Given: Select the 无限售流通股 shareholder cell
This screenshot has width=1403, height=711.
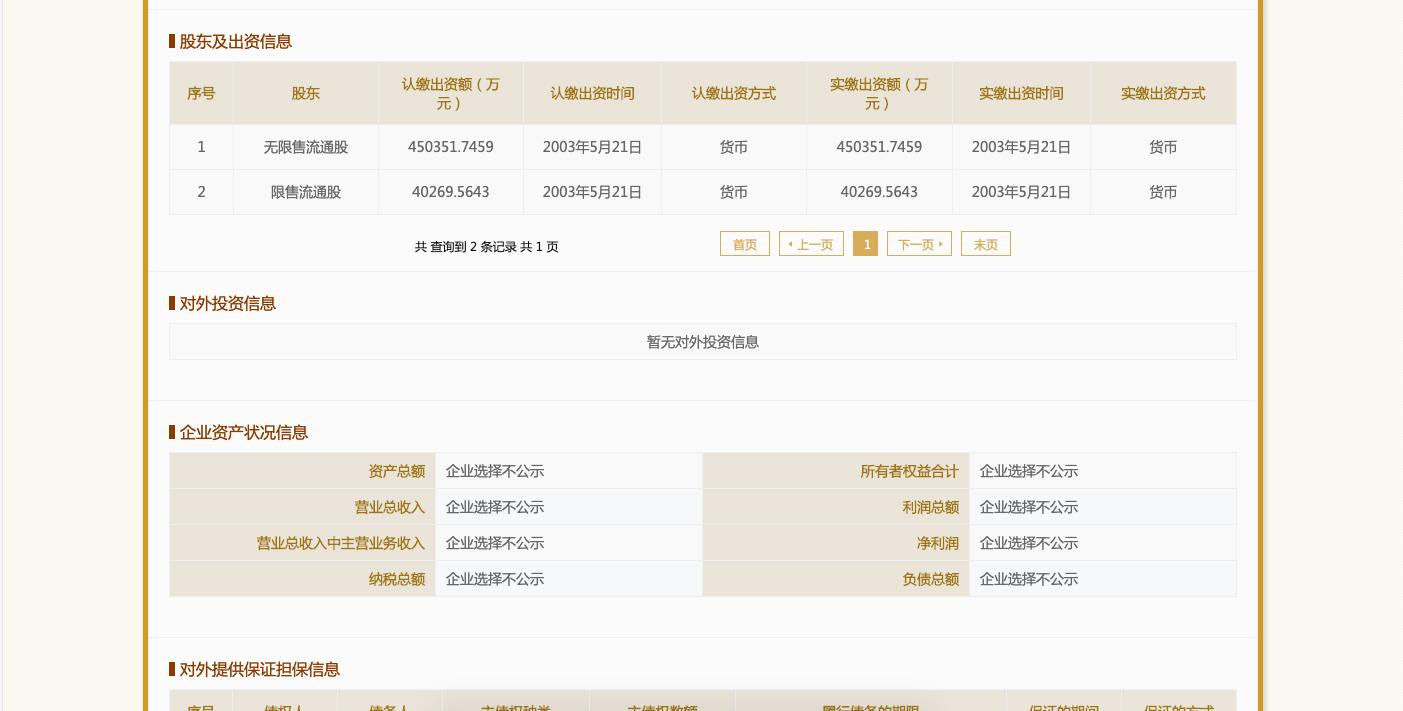Looking at the screenshot, I should [306, 147].
